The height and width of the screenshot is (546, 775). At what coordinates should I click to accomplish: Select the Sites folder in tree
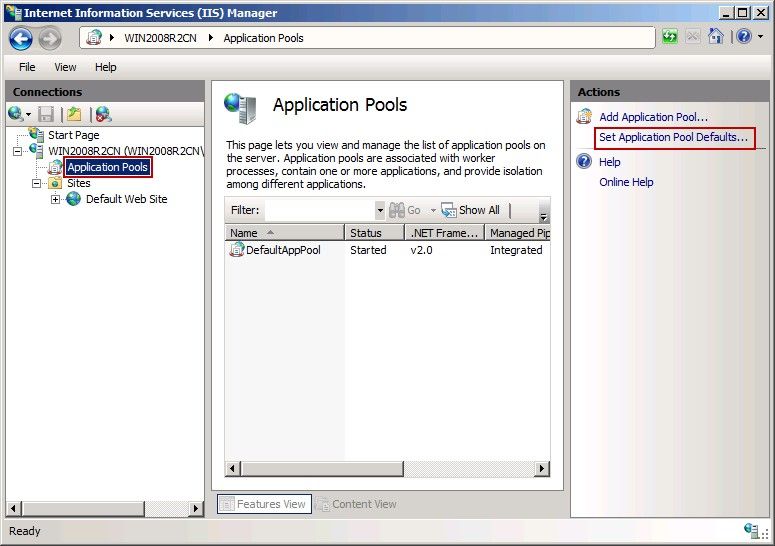pos(79,183)
